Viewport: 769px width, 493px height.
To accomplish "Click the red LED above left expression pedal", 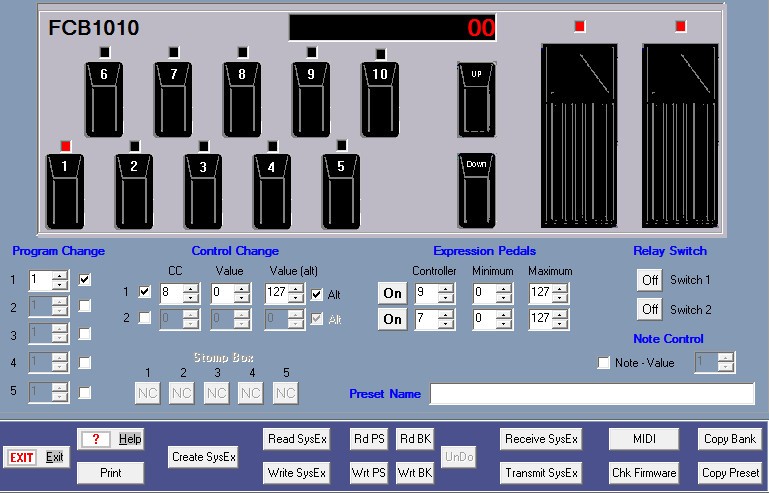I will (580, 26).
